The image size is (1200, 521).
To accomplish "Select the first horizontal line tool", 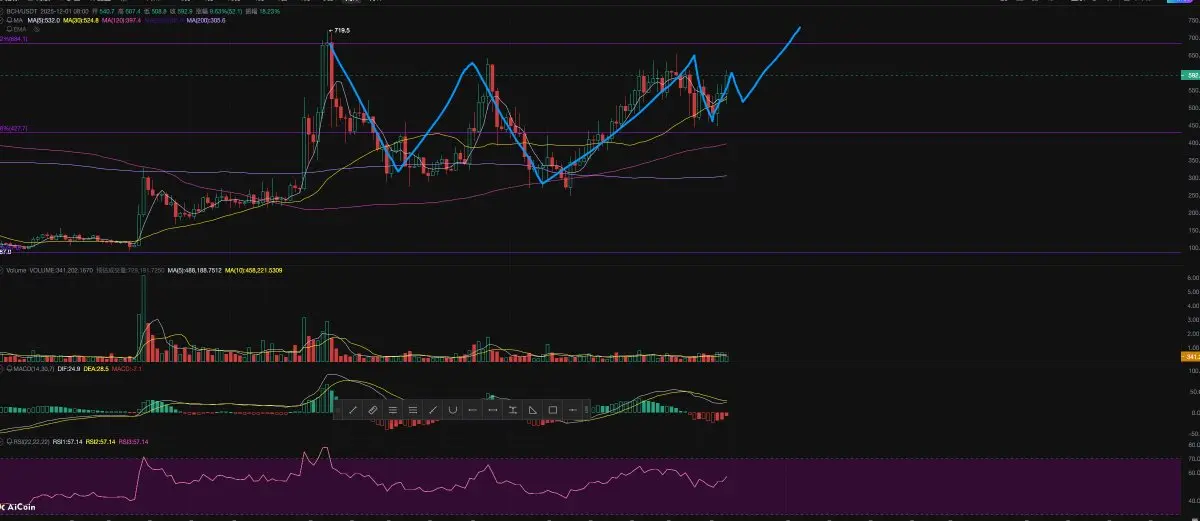I will 473,410.
